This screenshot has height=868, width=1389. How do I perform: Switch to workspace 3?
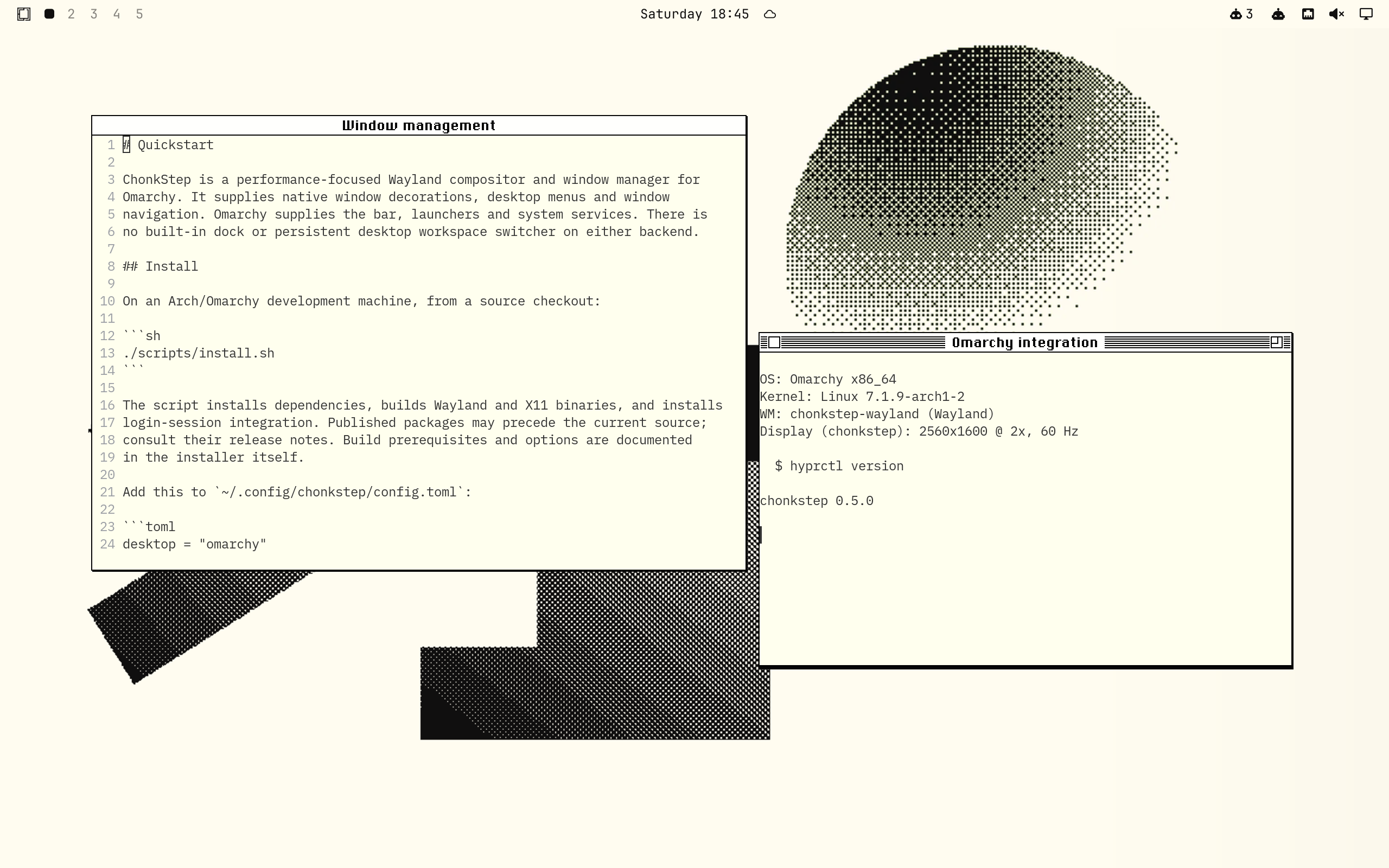tap(94, 14)
